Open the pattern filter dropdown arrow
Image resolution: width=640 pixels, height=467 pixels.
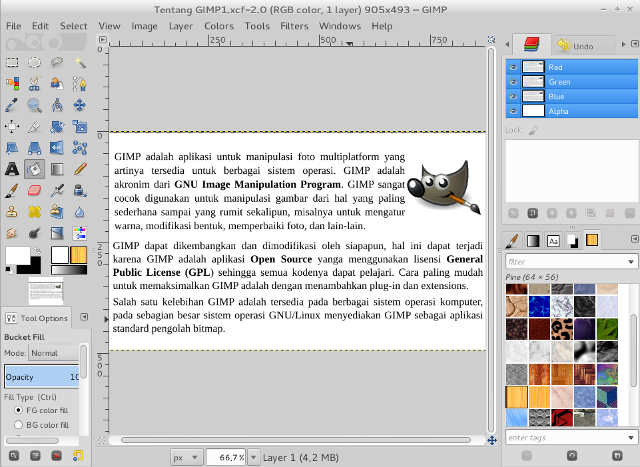pos(631,262)
